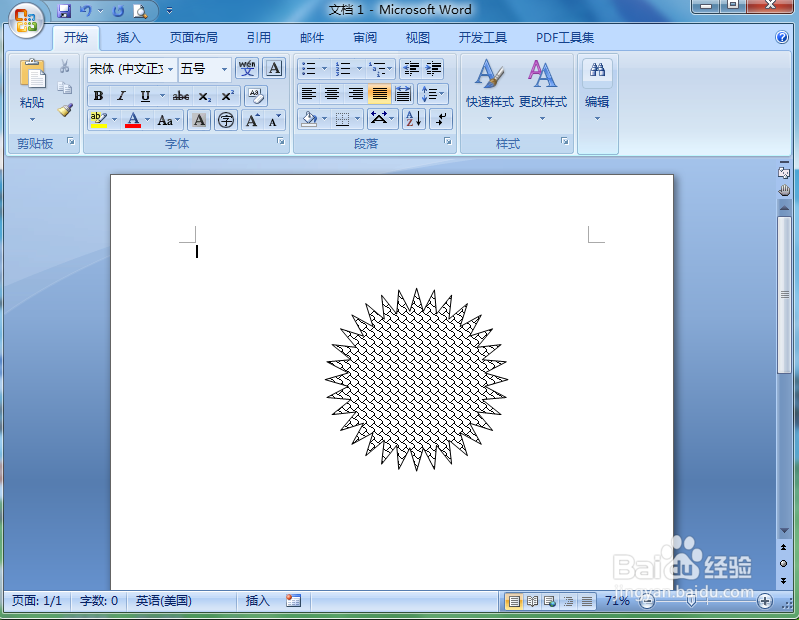Image resolution: width=799 pixels, height=620 pixels.
Task: Open Print Preview from Quick Access
Action: click(140, 11)
